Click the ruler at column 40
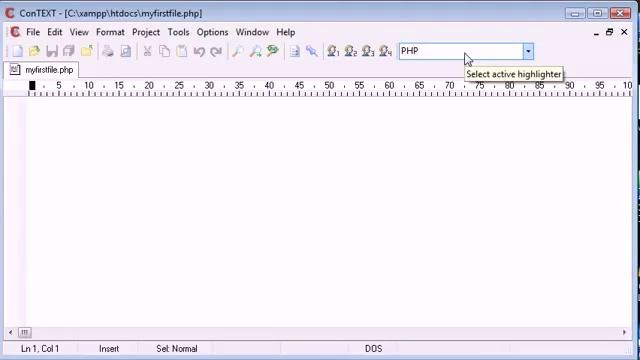The image size is (640, 360). [x=269, y=87]
